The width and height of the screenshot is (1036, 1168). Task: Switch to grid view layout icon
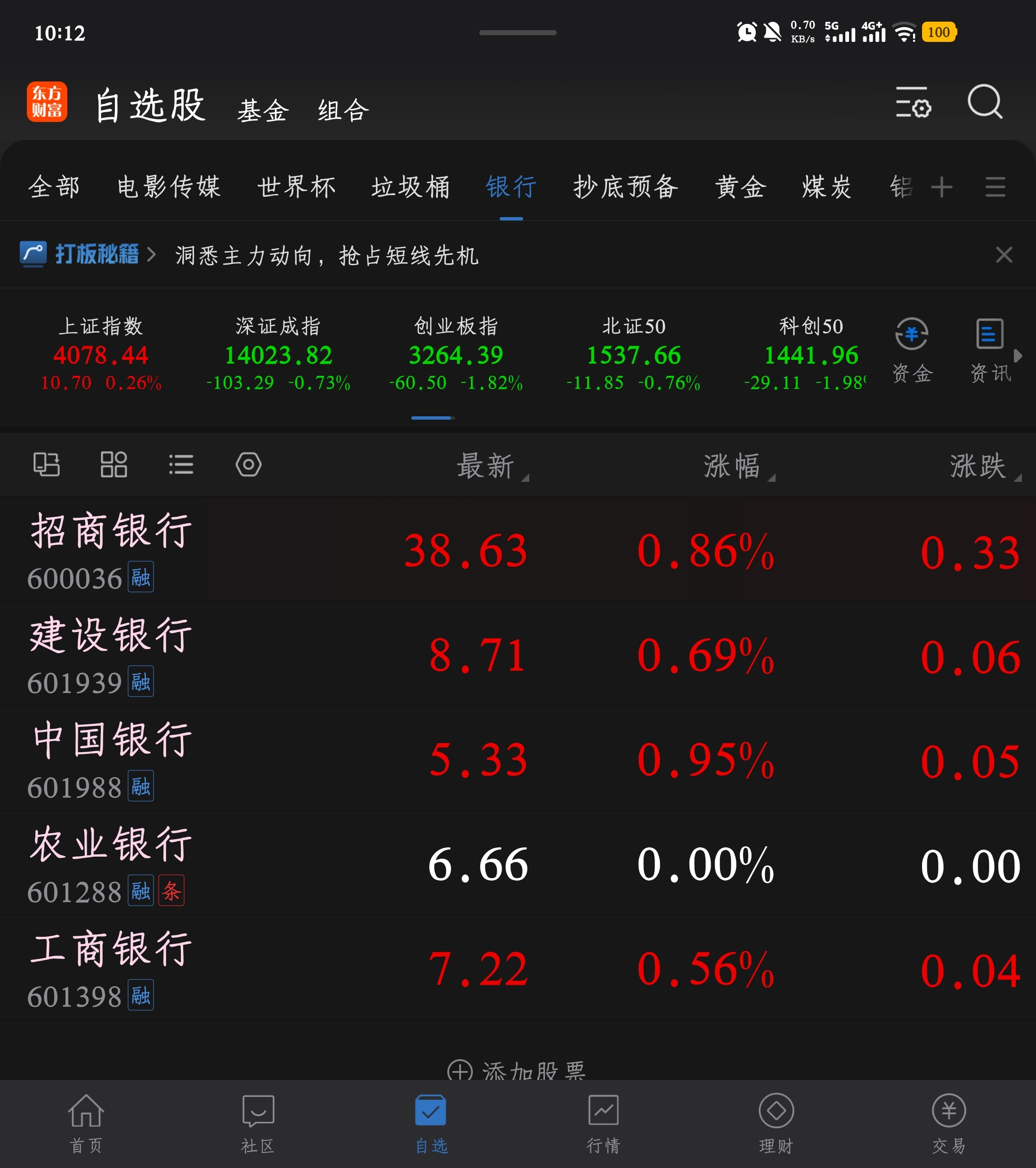[x=113, y=464]
